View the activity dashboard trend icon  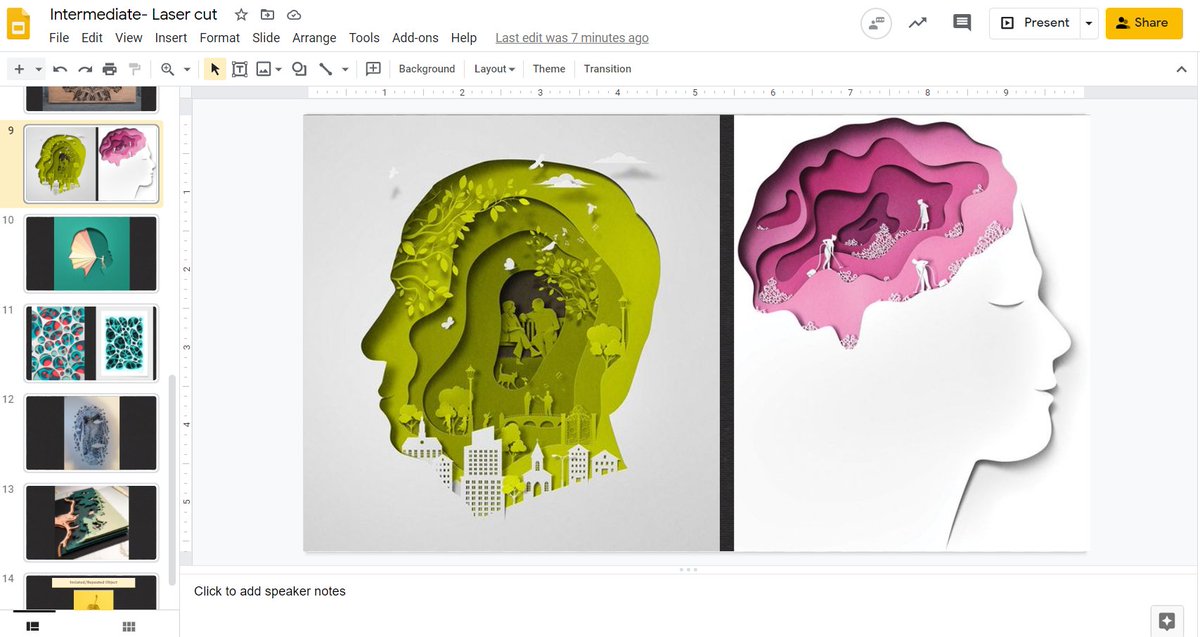click(x=918, y=23)
